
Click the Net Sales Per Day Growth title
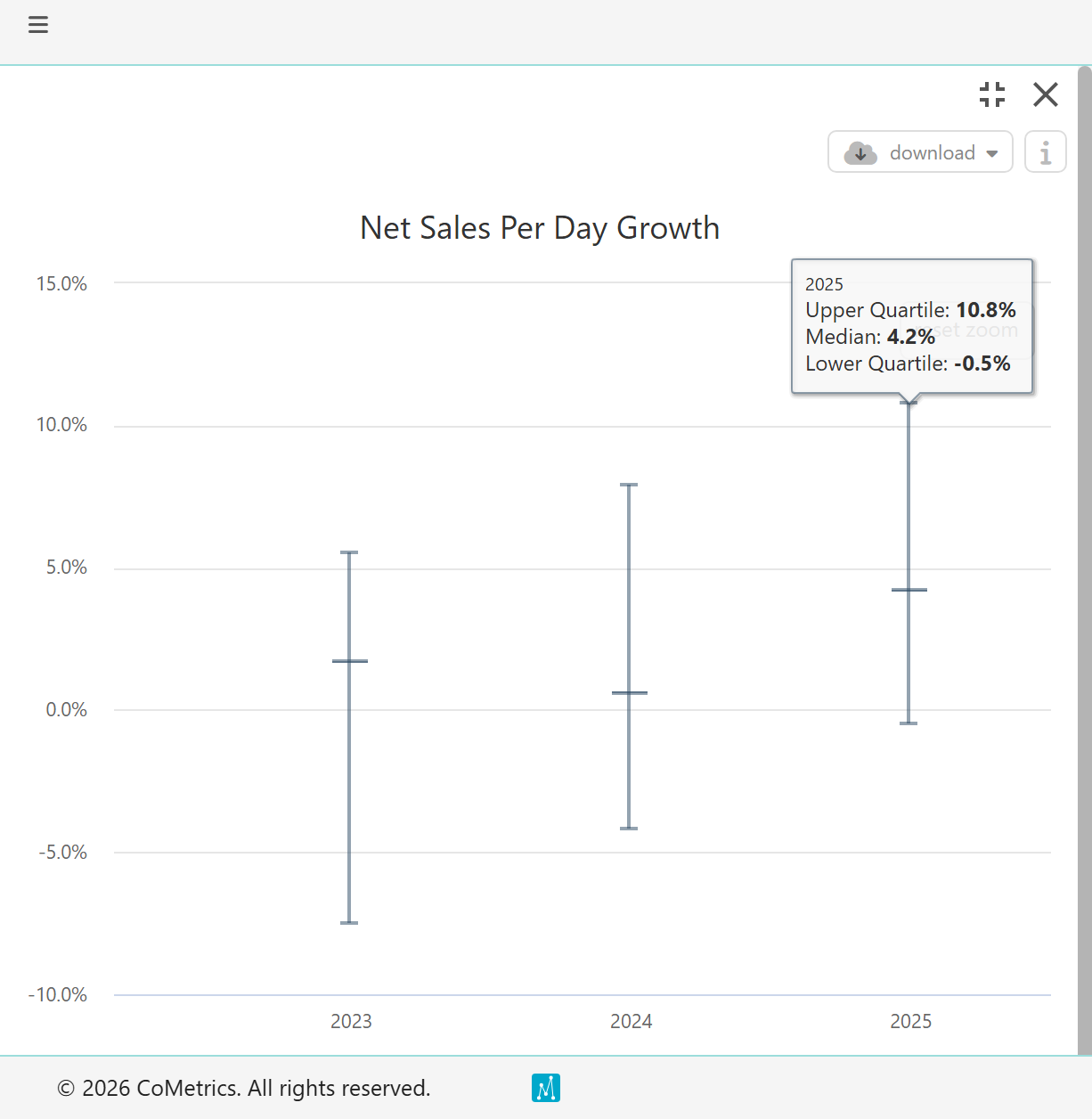pos(539,228)
